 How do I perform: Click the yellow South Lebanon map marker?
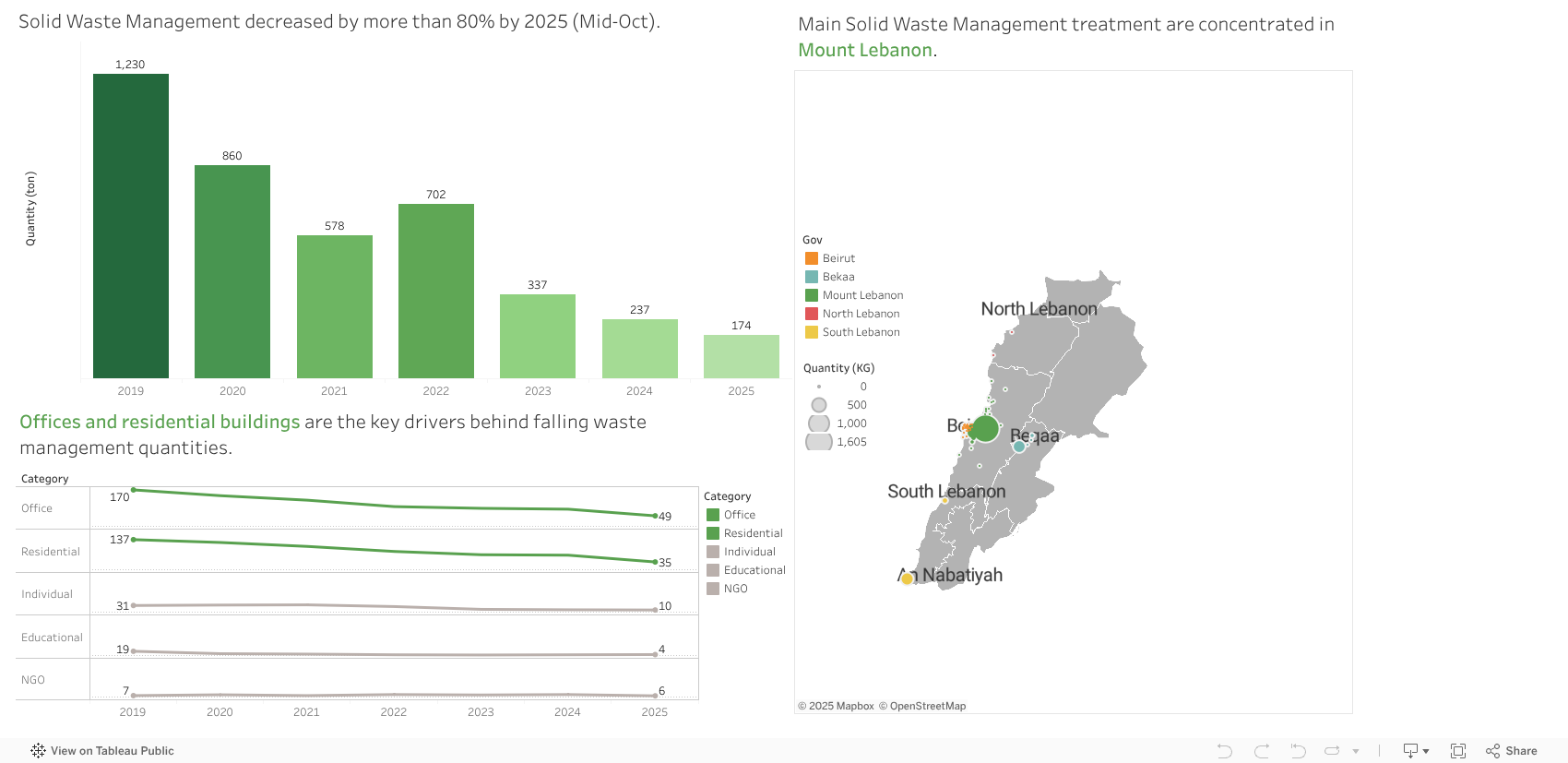pyautogui.click(x=907, y=578)
